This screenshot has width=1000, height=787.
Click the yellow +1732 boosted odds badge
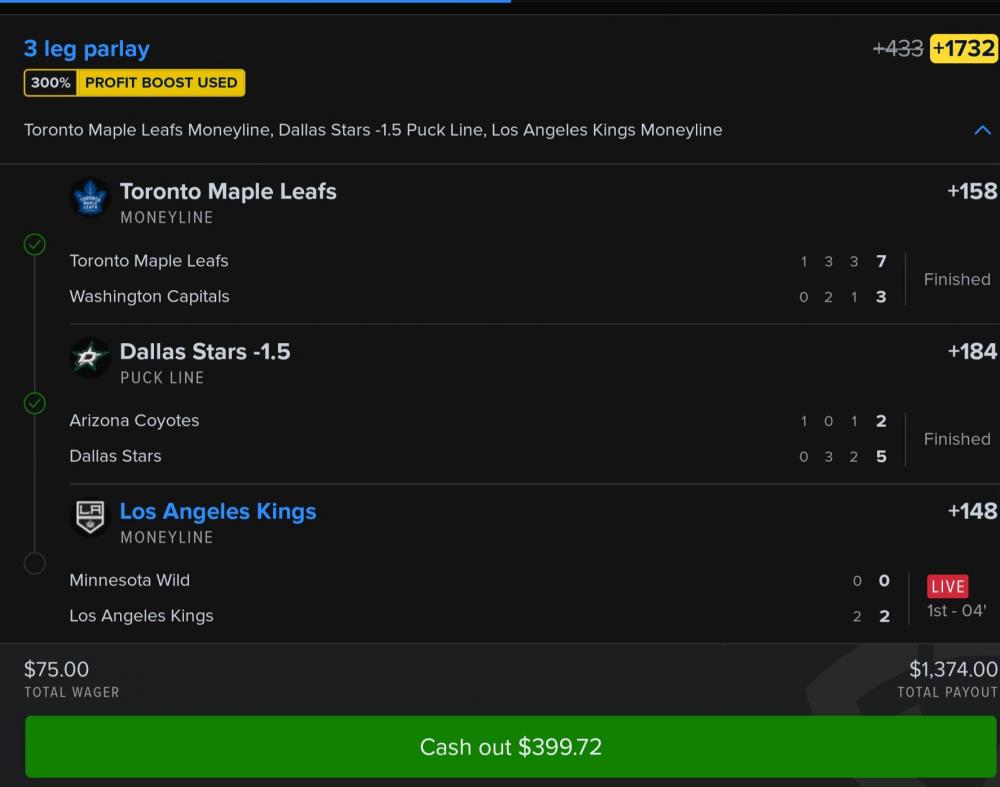coord(966,49)
